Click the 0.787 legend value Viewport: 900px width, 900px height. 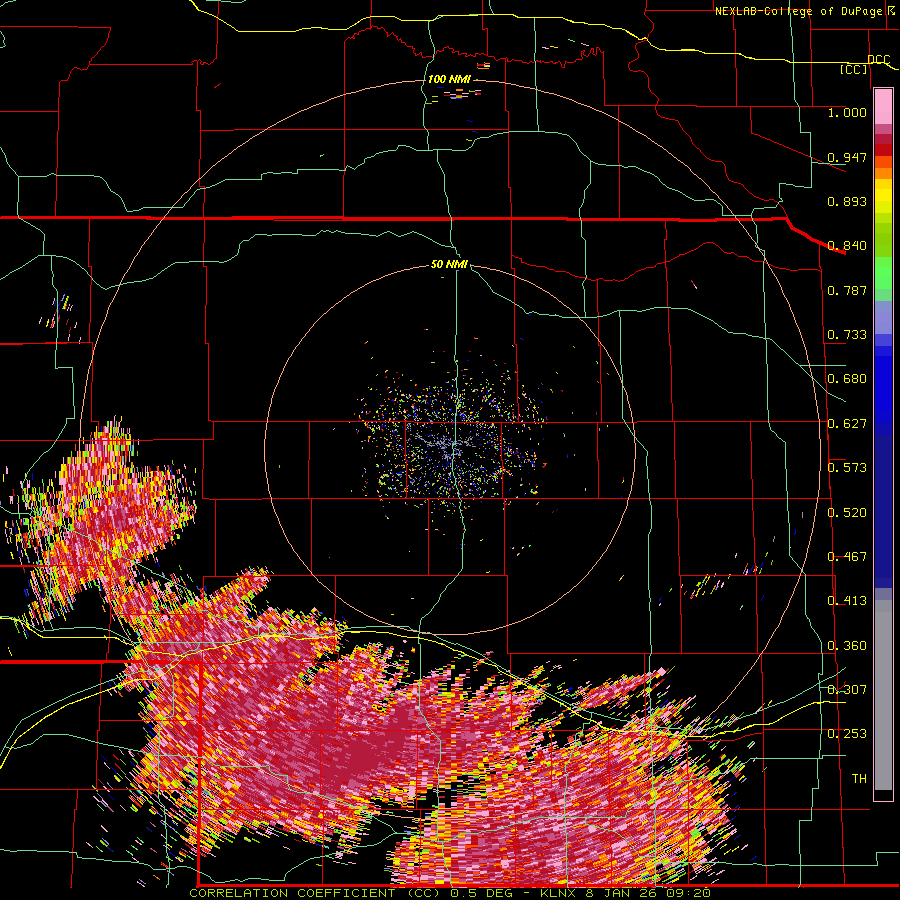847,290
